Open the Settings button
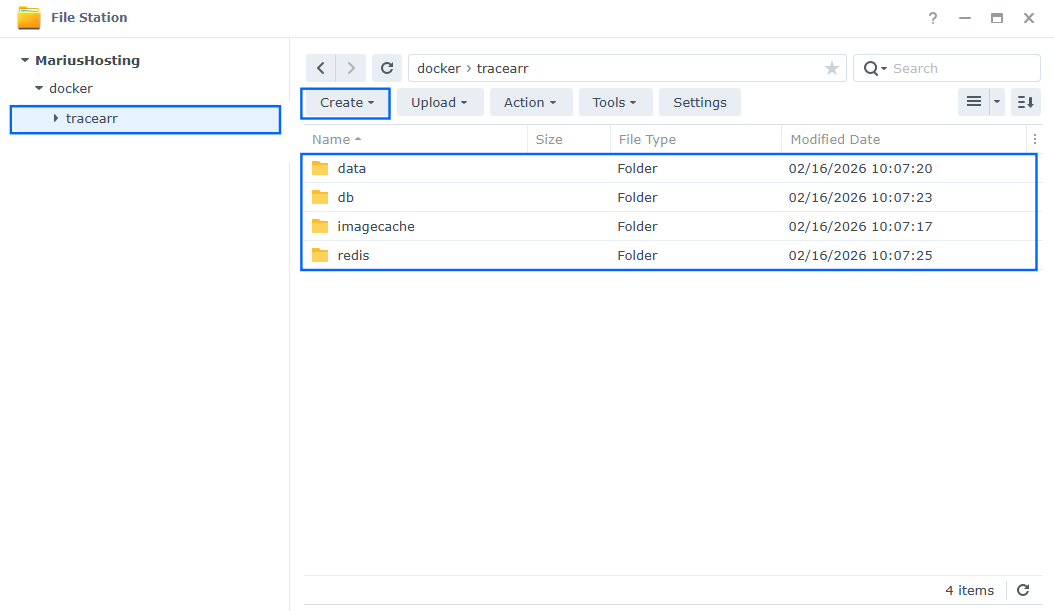1054x611 pixels. 699,101
